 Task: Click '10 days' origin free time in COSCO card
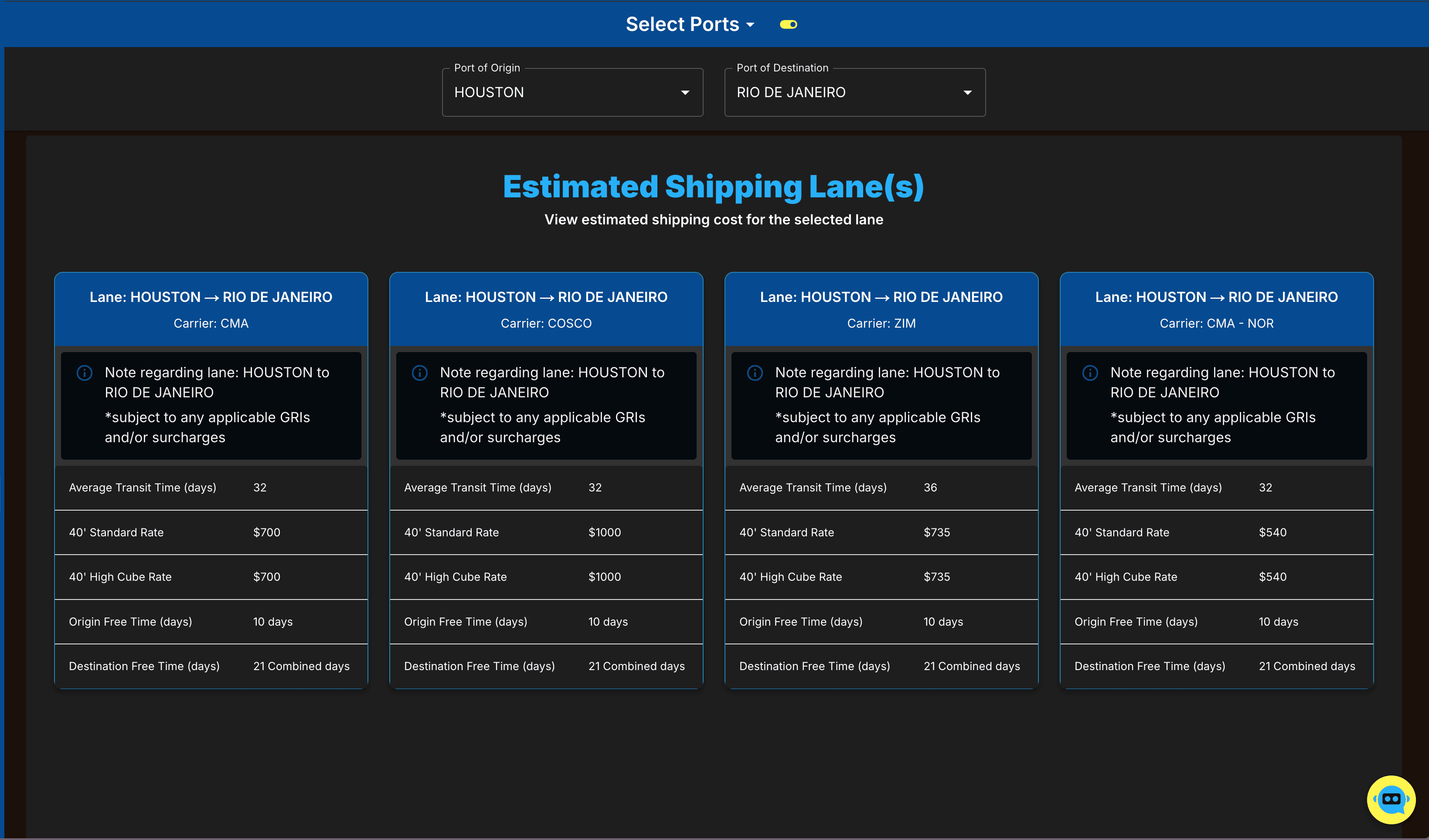coord(608,622)
